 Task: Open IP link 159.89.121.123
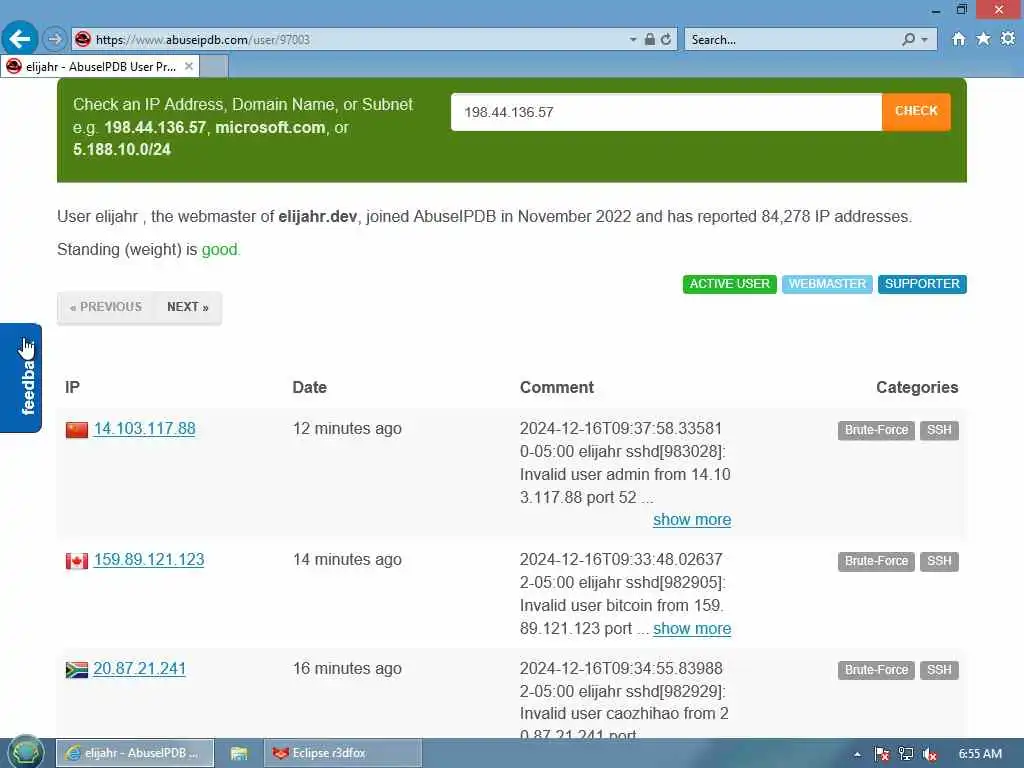click(x=149, y=560)
